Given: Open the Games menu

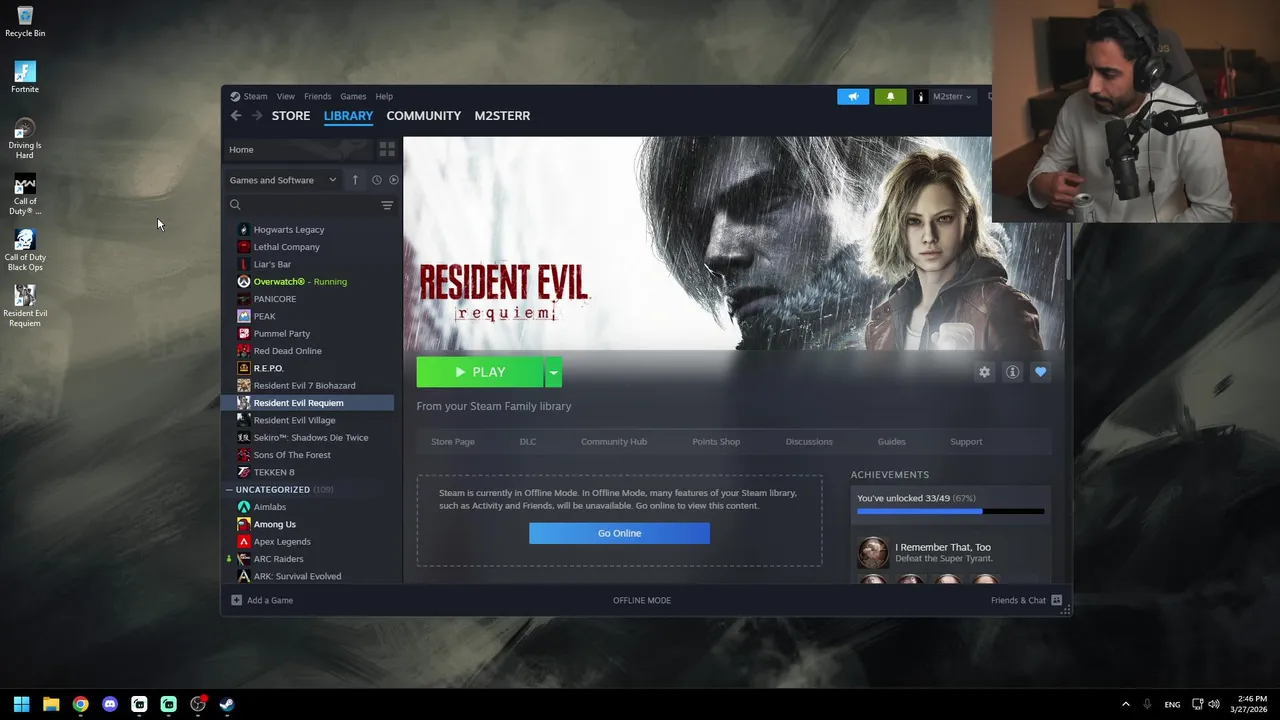Looking at the screenshot, I should point(353,97).
